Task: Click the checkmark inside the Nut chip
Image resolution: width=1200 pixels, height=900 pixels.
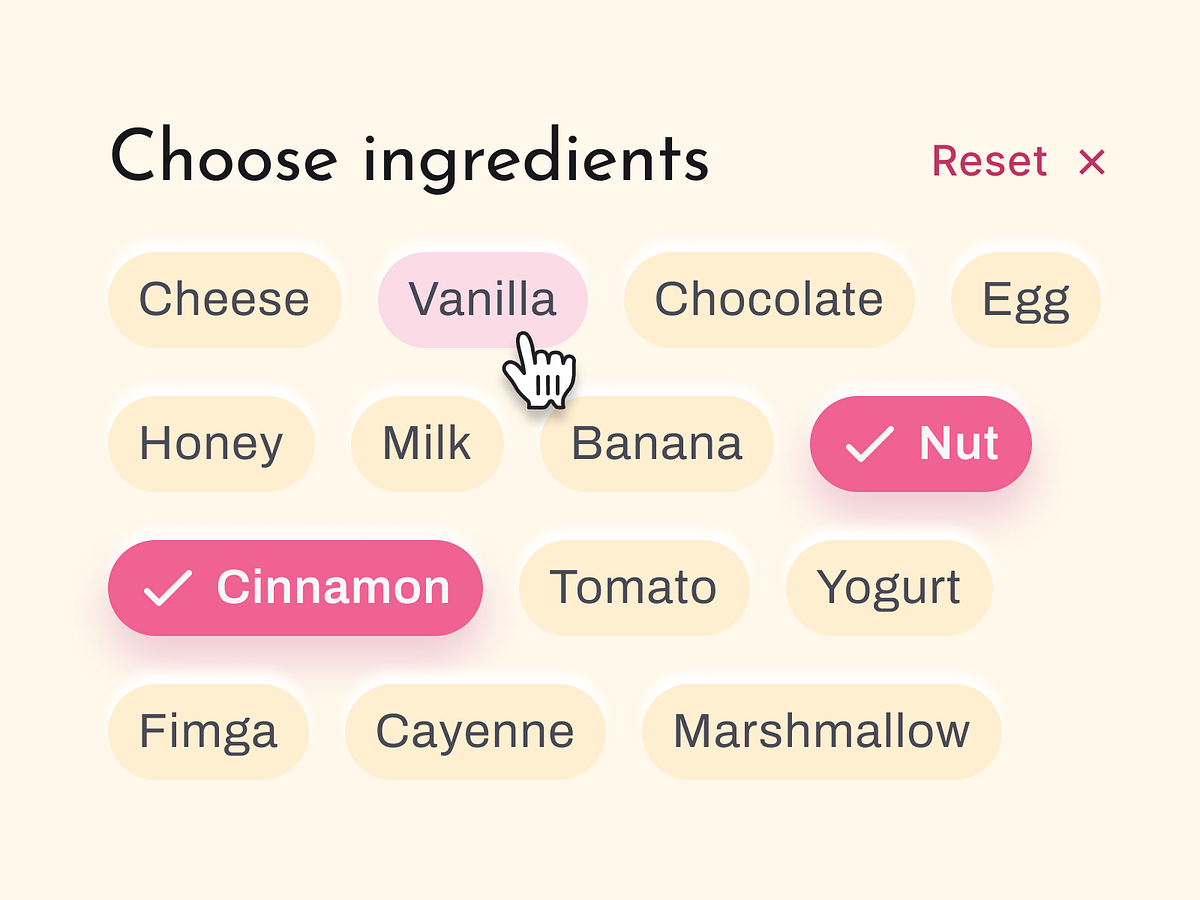Action: point(870,444)
